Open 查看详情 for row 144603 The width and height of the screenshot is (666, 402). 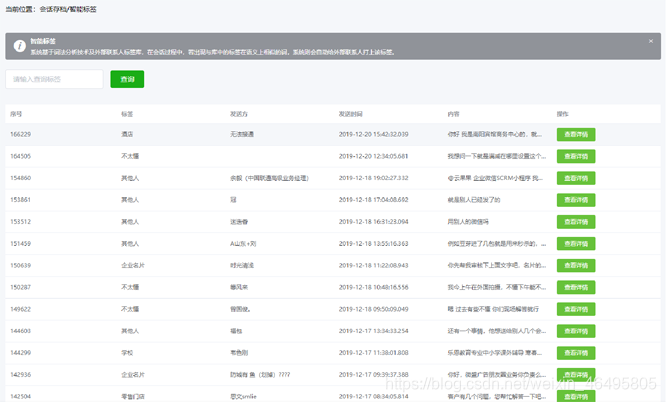tap(576, 331)
